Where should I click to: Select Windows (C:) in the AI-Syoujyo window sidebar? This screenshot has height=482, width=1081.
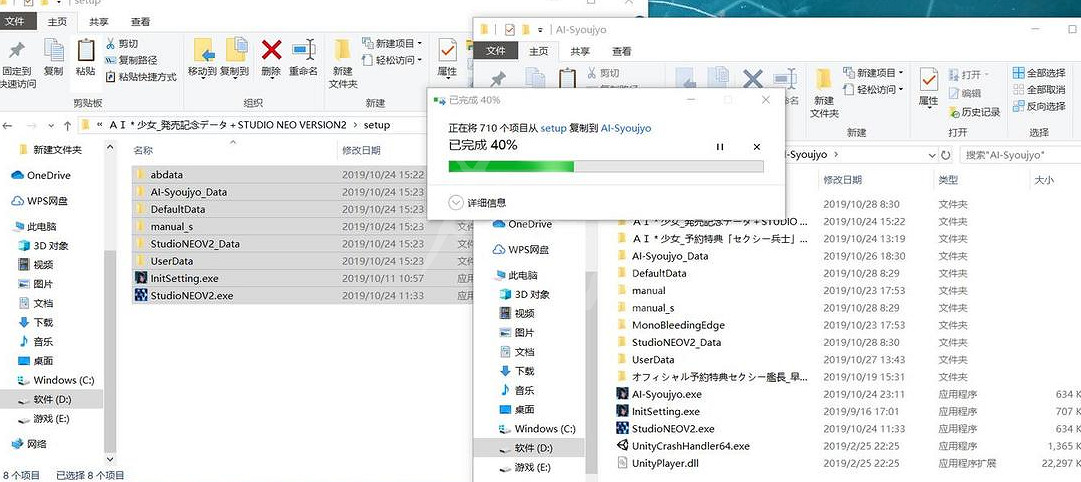(x=537, y=428)
